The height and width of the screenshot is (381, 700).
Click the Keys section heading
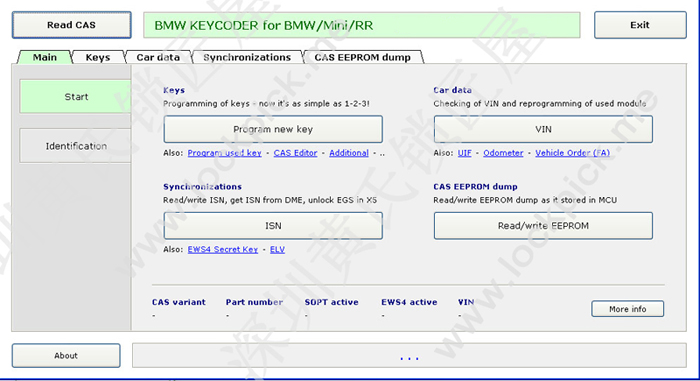click(x=174, y=90)
